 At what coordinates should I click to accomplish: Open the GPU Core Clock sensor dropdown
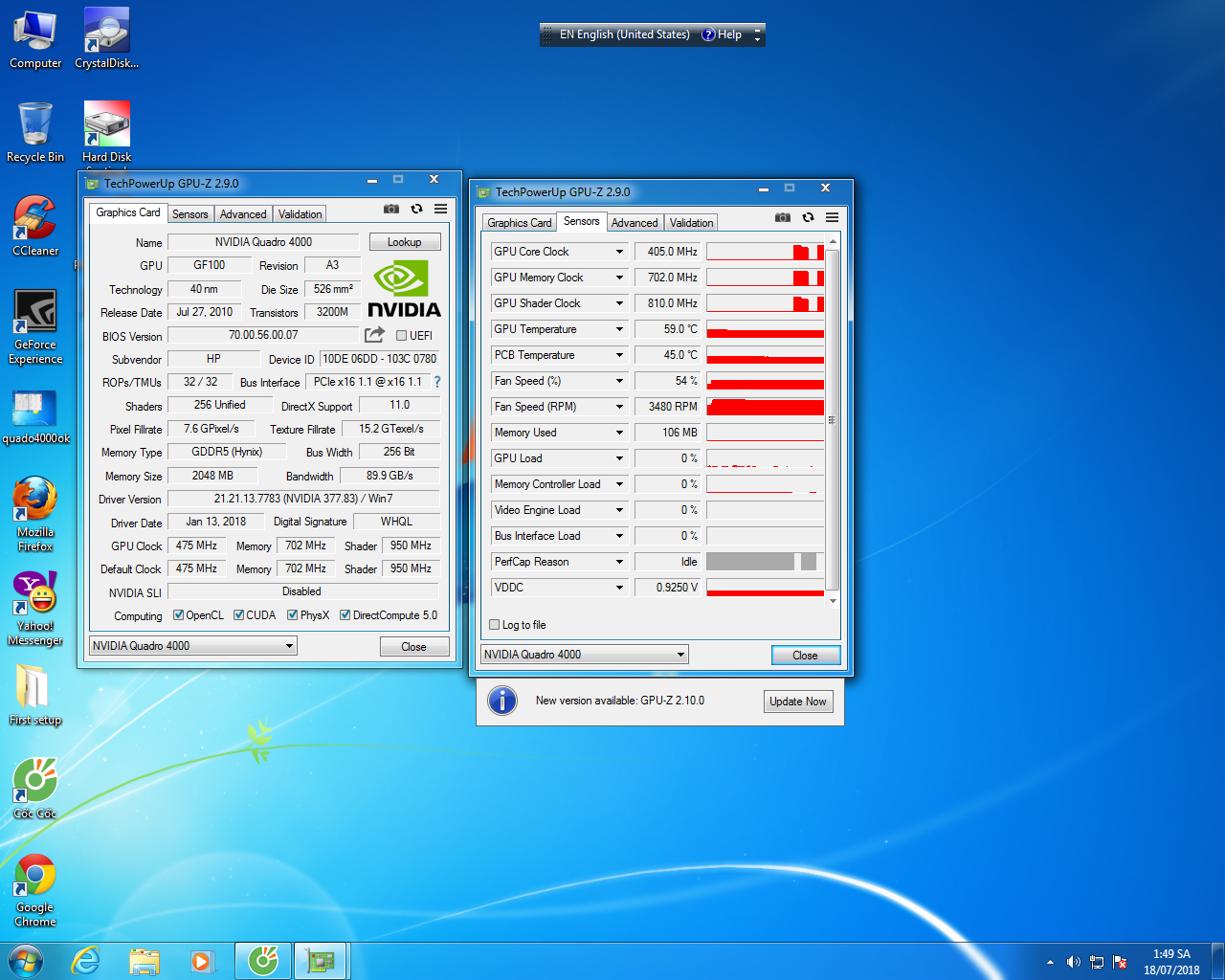(x=619, y=252)
